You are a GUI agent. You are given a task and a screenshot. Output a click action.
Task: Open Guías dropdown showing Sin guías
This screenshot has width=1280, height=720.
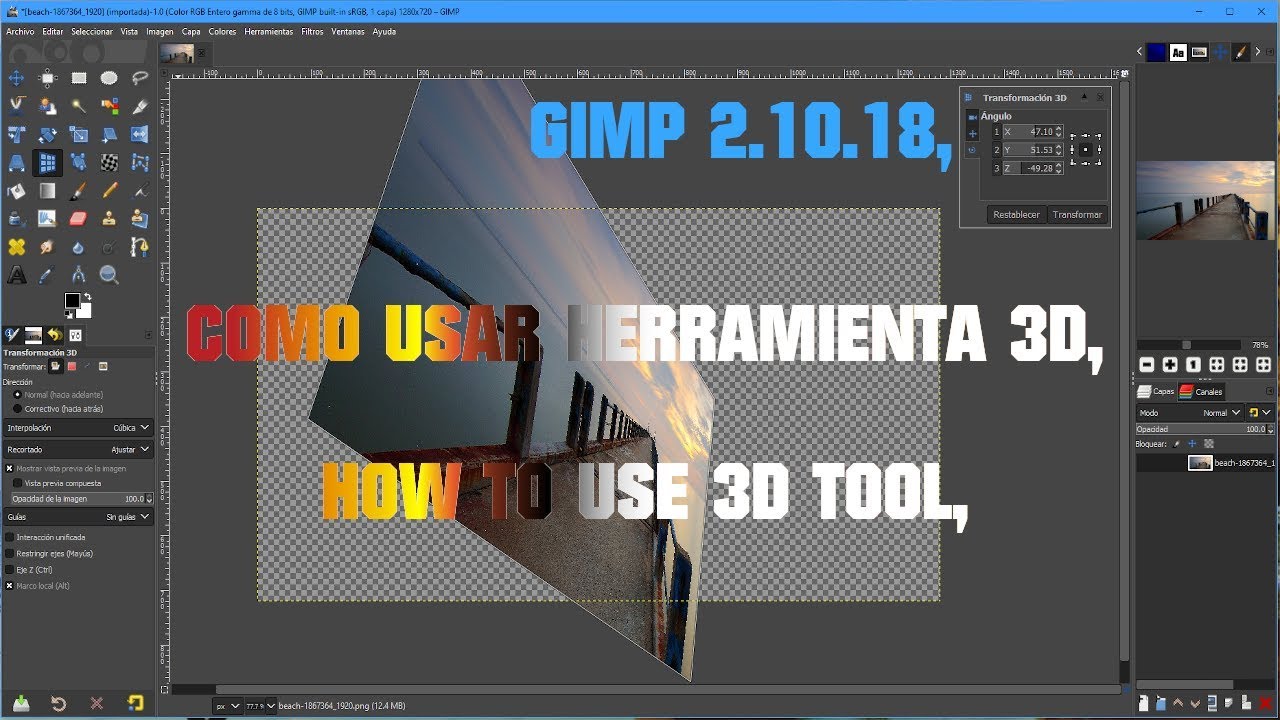pos(78,516)
